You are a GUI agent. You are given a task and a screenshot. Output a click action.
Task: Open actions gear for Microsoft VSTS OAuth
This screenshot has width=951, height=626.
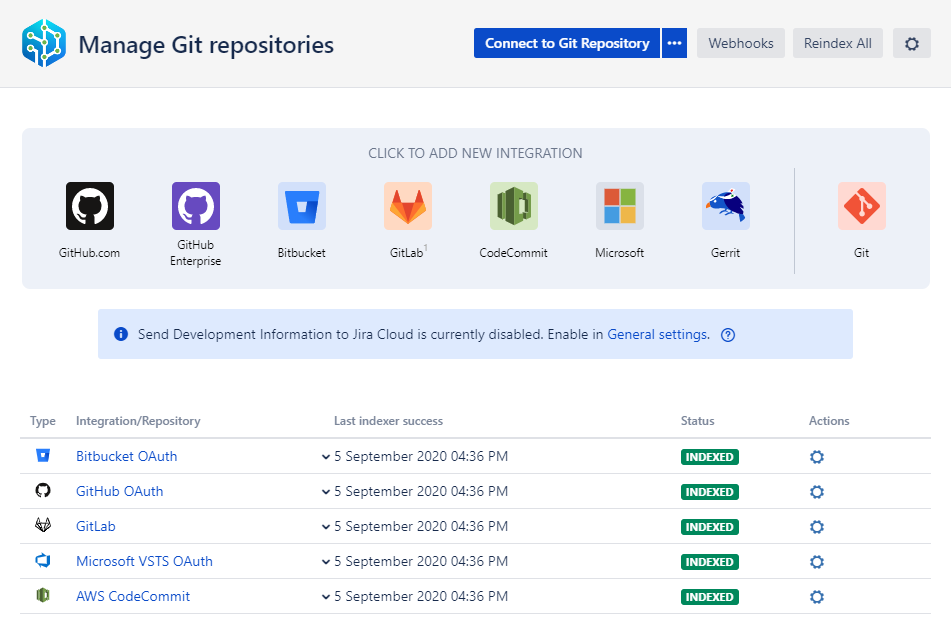[x=817, y=562]
